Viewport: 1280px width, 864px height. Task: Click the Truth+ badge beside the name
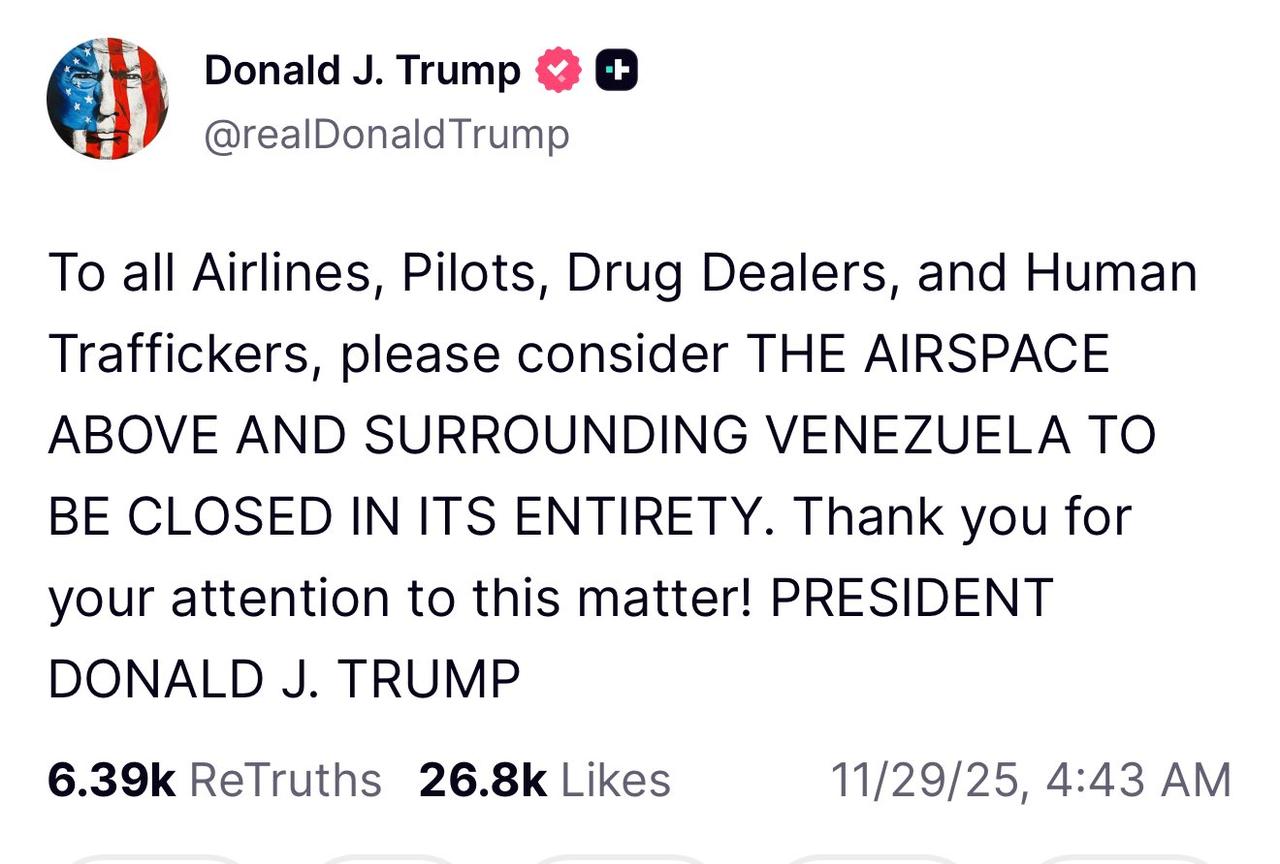615,68
